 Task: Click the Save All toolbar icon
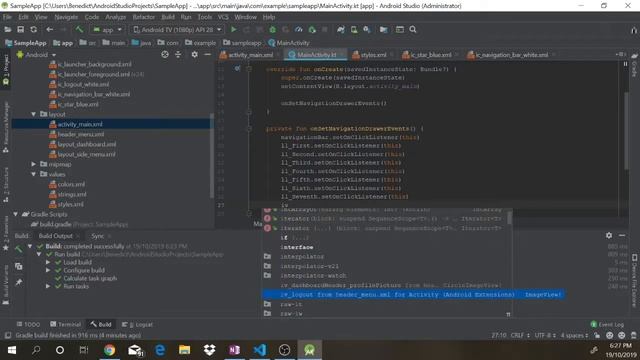pos(20,30)
